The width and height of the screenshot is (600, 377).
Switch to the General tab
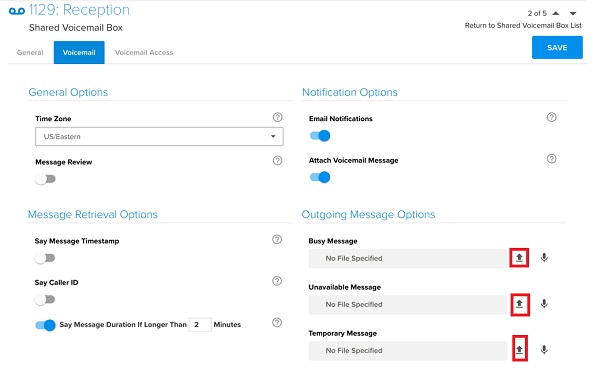coord(30,52)
